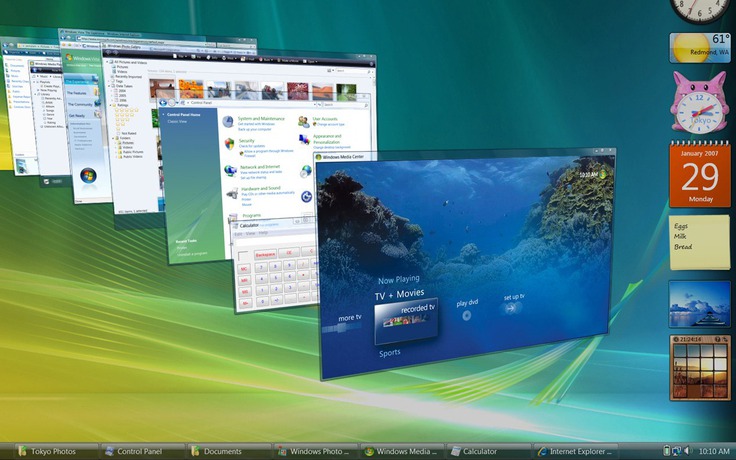The height and width of the screenshot is (460, 736).
Task: Open the recorded tv tile
Action: [x=406, y=320]
